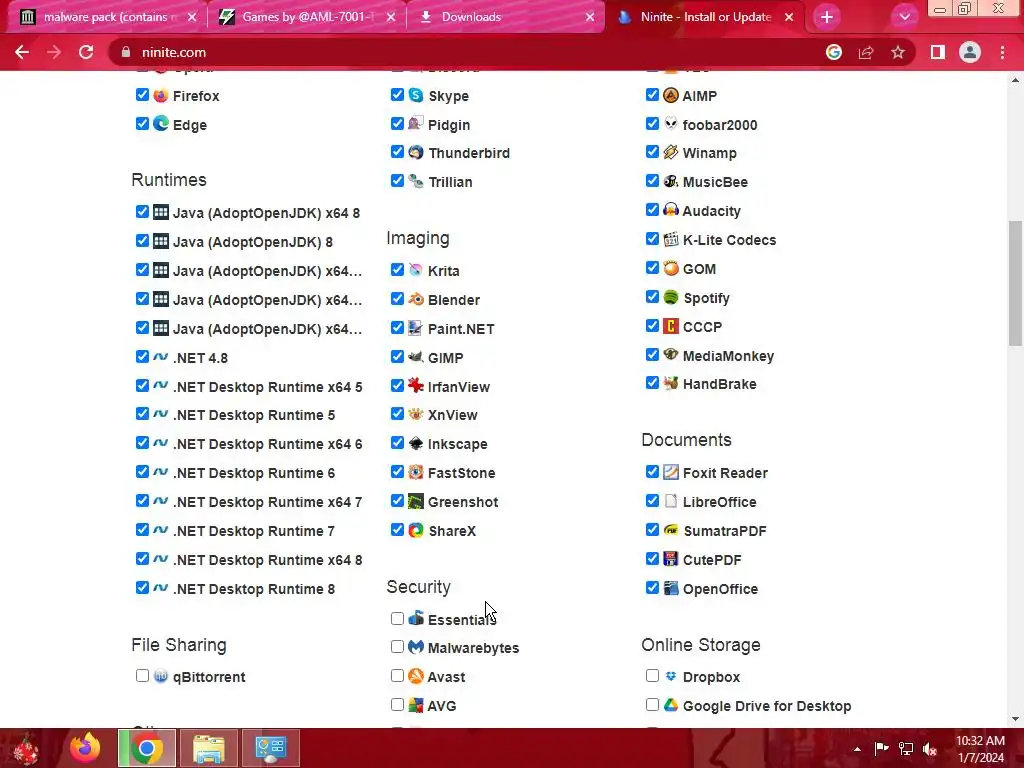Open a new browser tab
This screenshot has height=768, width=1024.
click(x=827, y=18)
